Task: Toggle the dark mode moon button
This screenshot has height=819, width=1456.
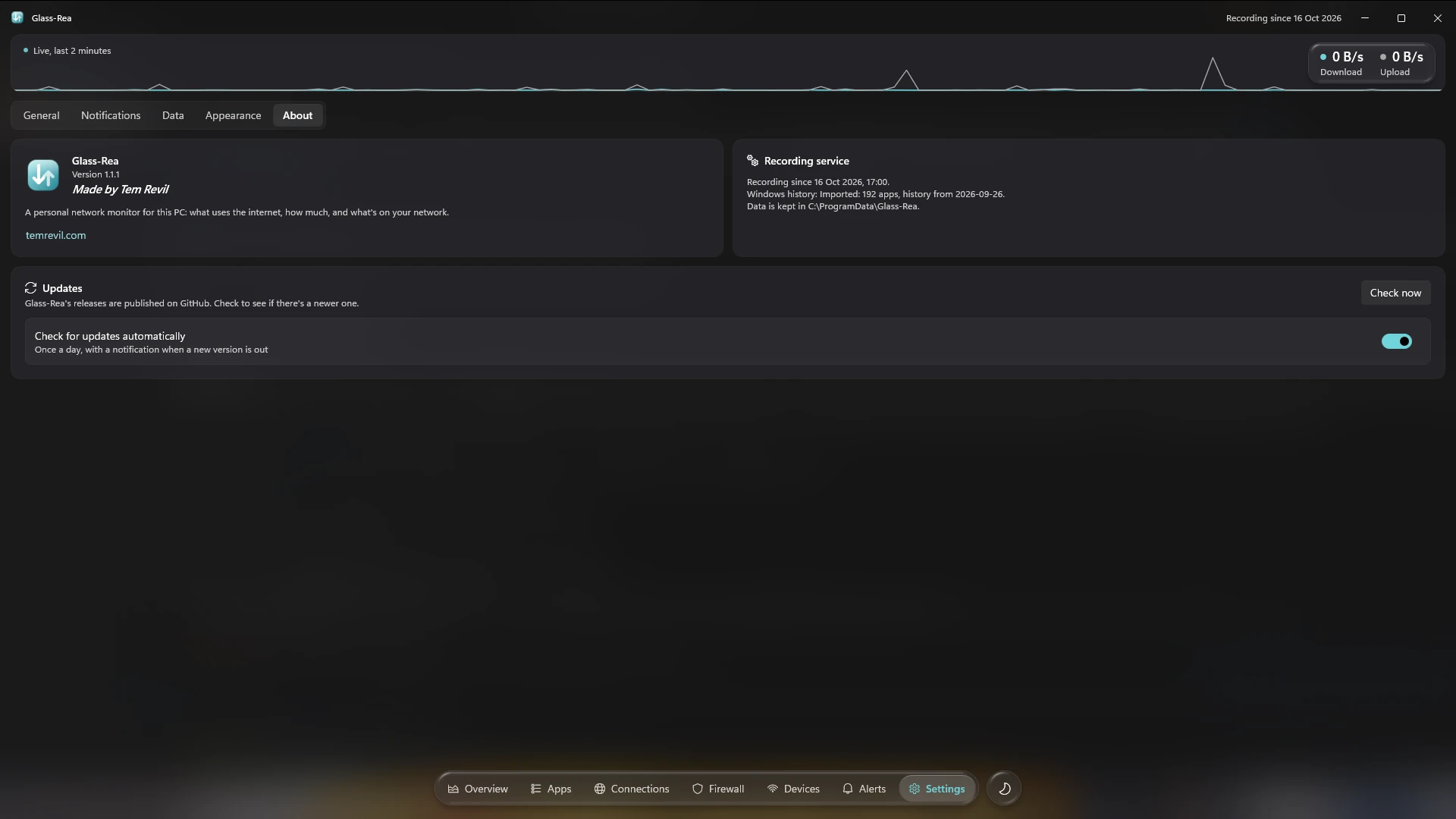Action: point(1004,789)
